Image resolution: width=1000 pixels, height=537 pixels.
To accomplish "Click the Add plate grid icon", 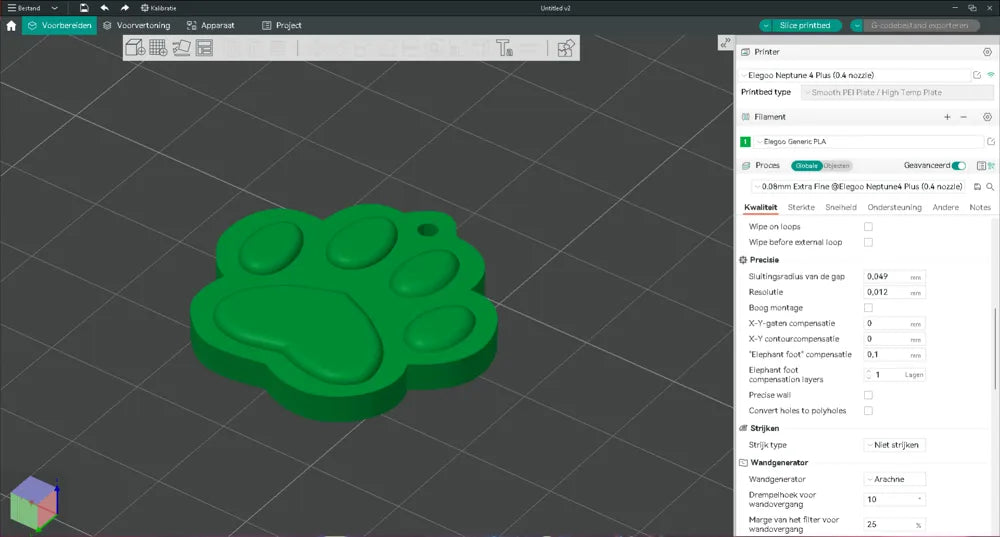I will (158, 47).
